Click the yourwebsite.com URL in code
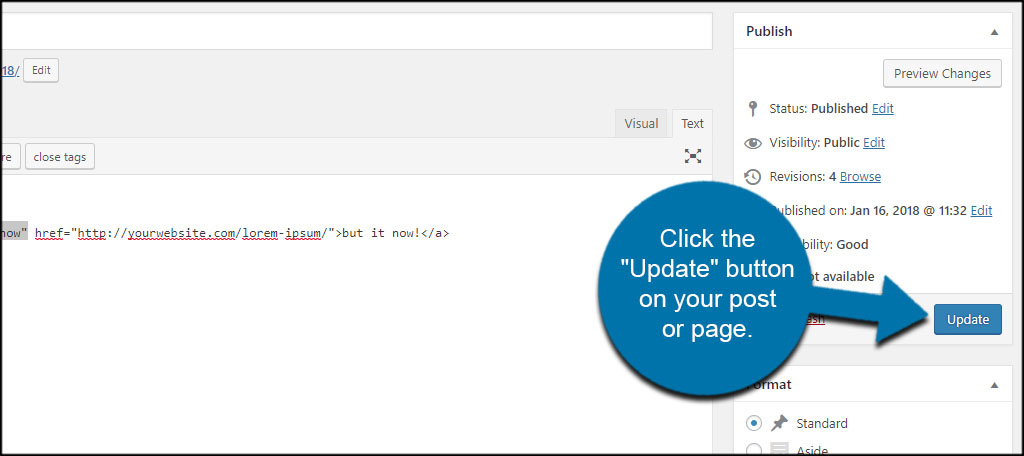The image size is (1024, 456). coord(205,233)
